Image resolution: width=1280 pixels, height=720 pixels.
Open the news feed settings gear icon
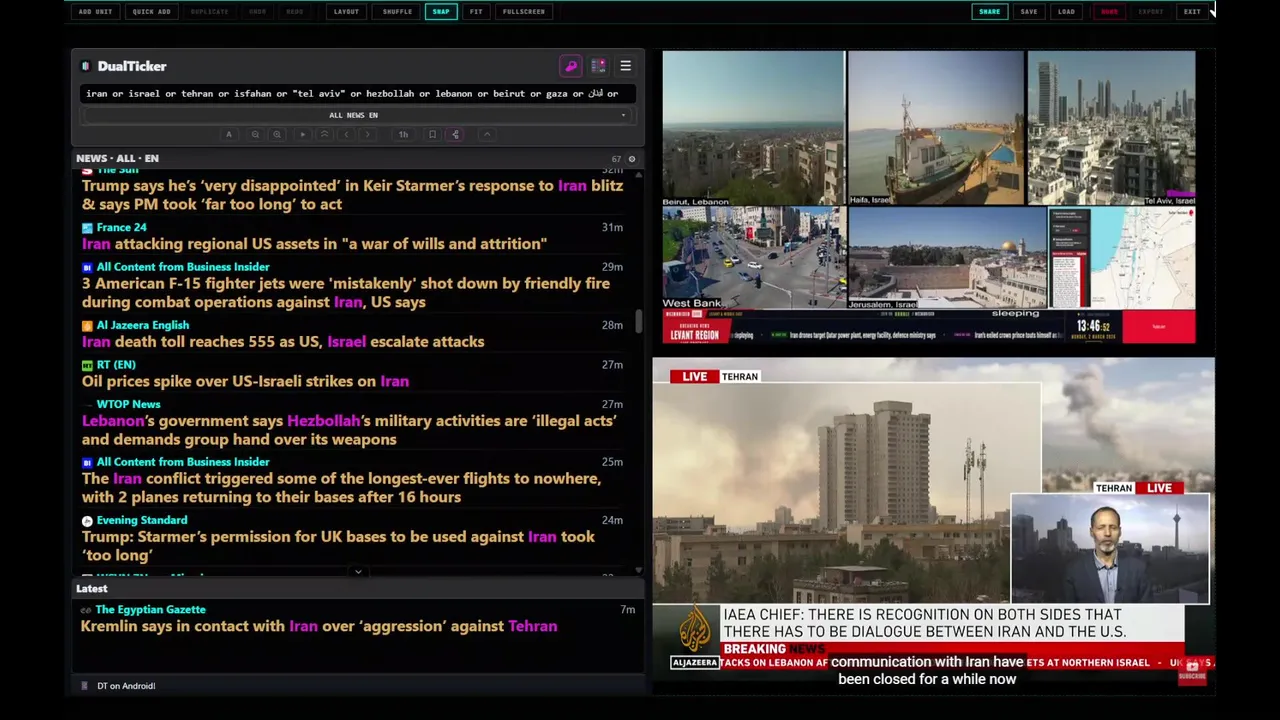631,159
